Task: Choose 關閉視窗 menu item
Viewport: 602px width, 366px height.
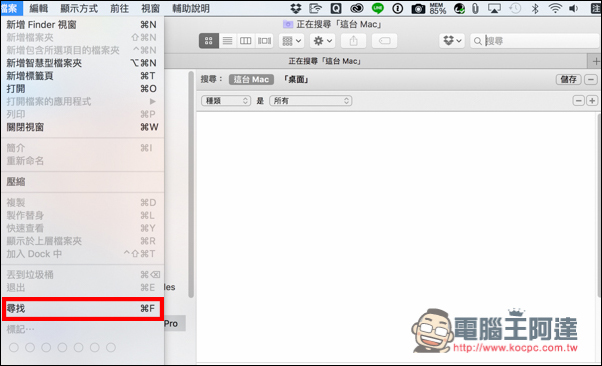Action: pyautogui.click(x=82, y=127)
